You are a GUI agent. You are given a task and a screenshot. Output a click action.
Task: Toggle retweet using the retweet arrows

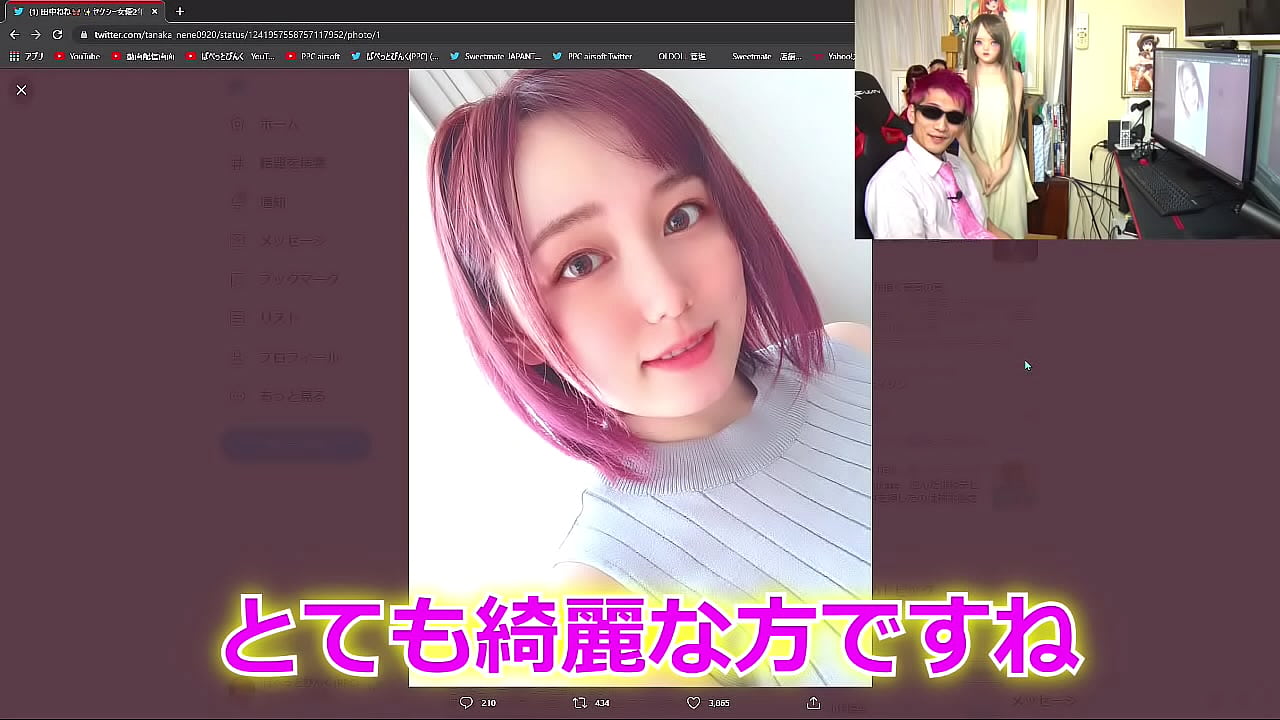[x=578, y=703]
